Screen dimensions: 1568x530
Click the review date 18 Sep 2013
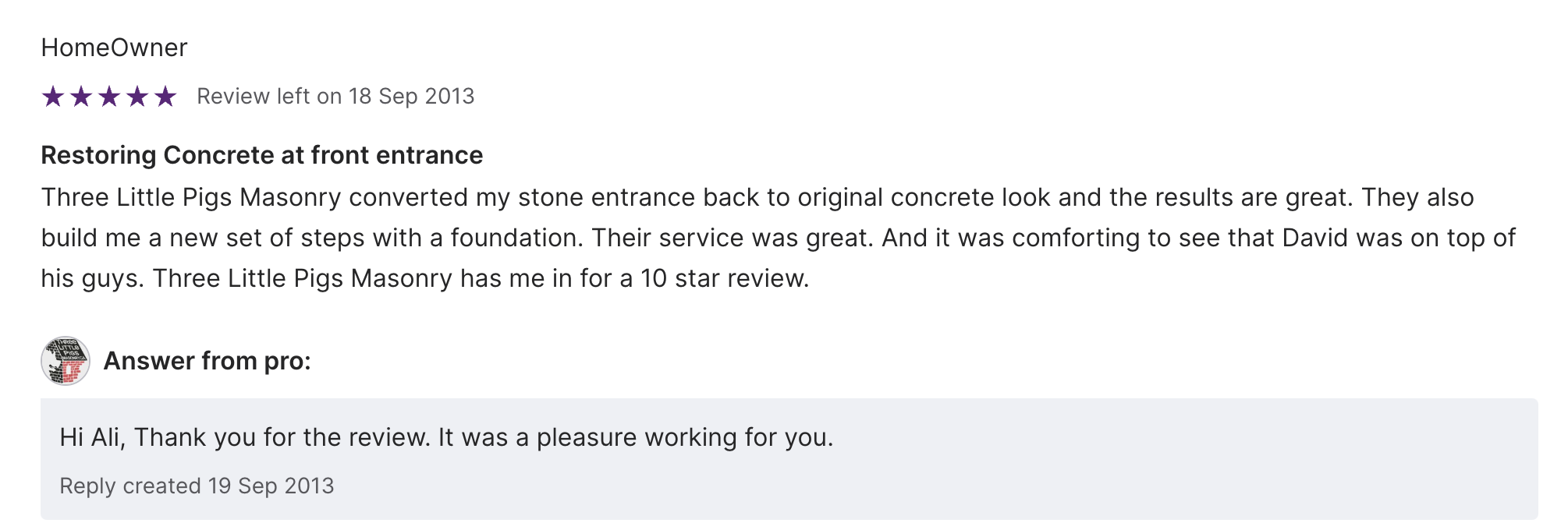tap(411, 96)
